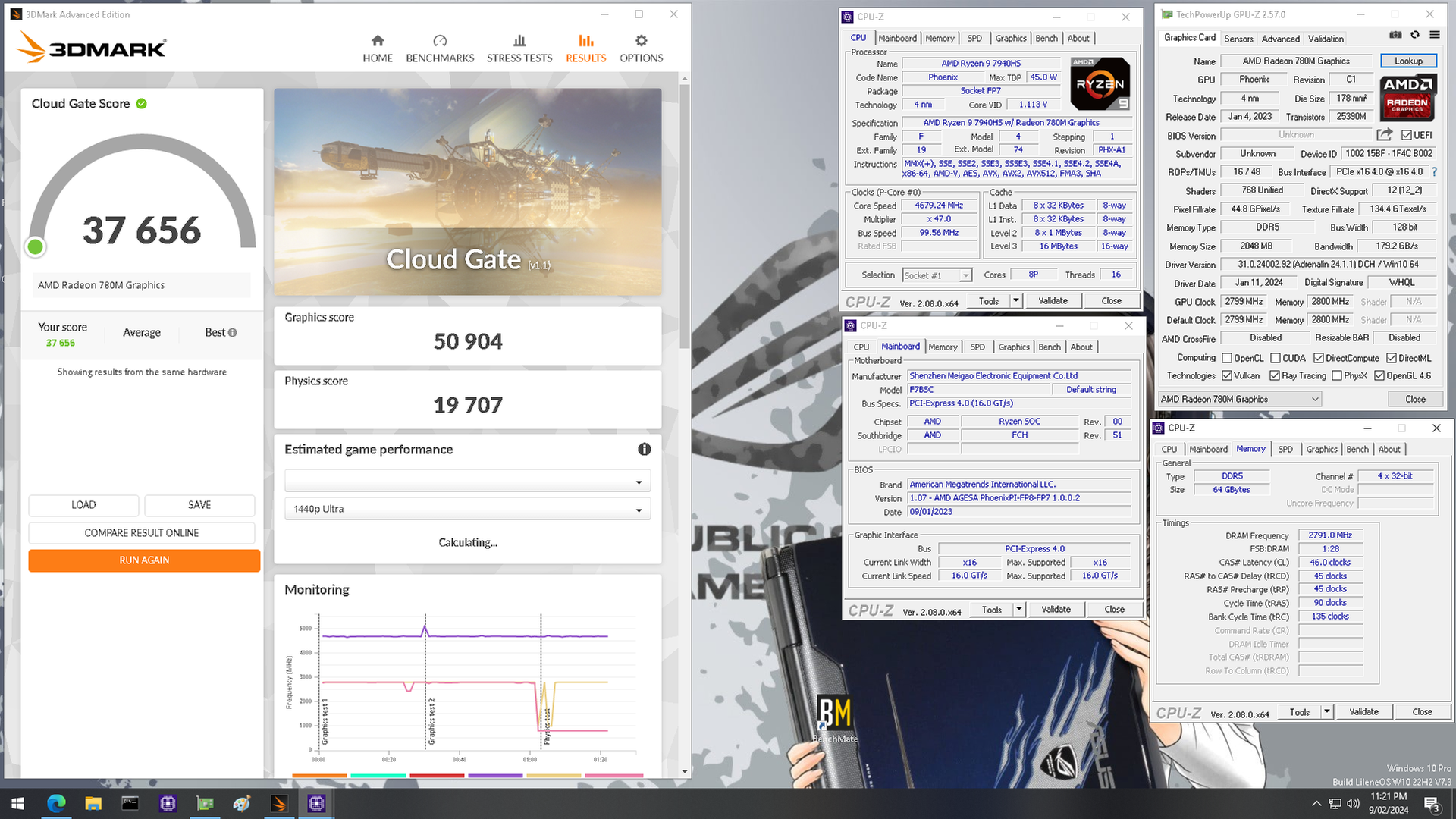
Task: Click the LOAD result button
Action: point(83,505)
